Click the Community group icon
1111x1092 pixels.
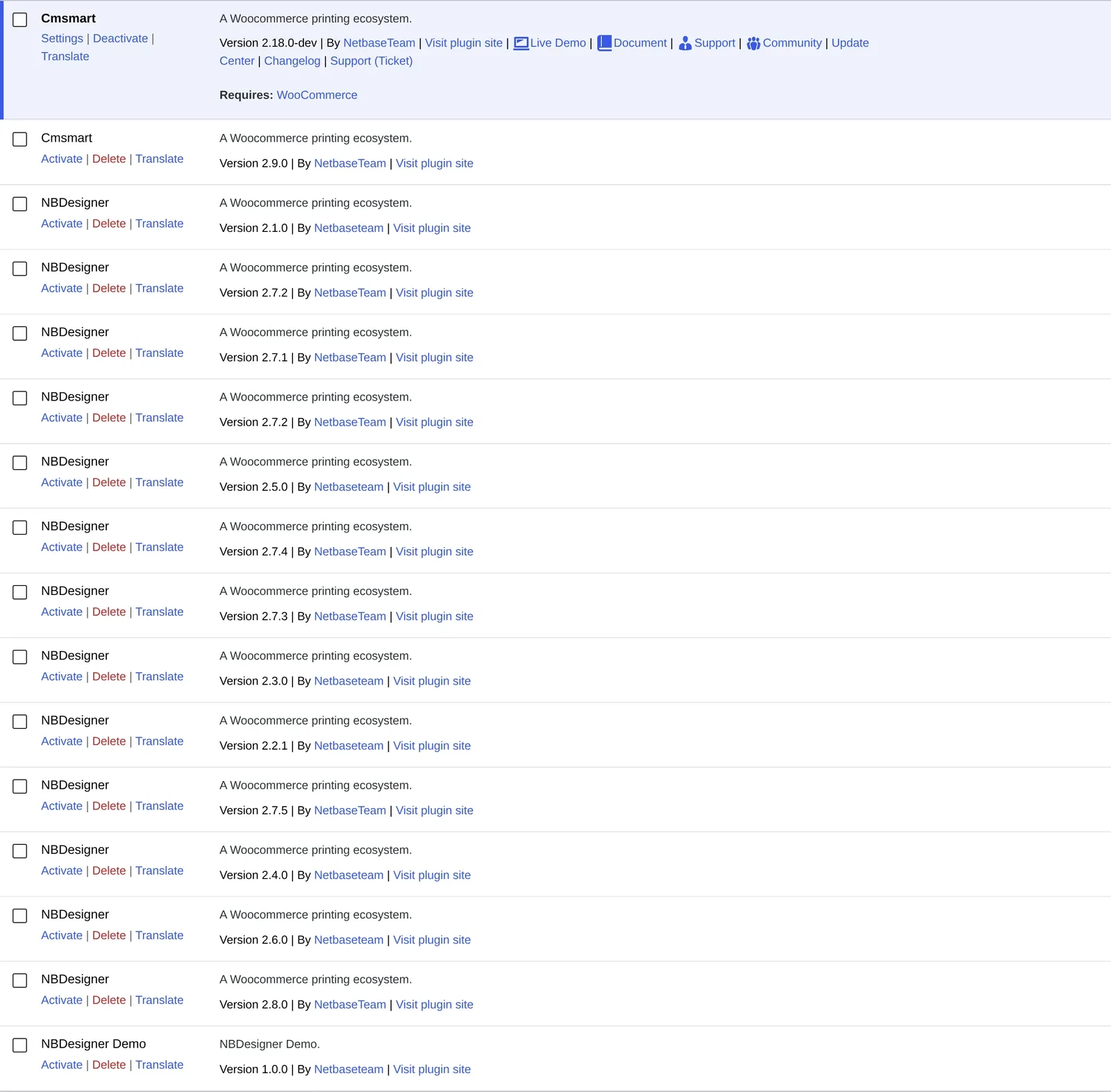[x=753, y=43]
